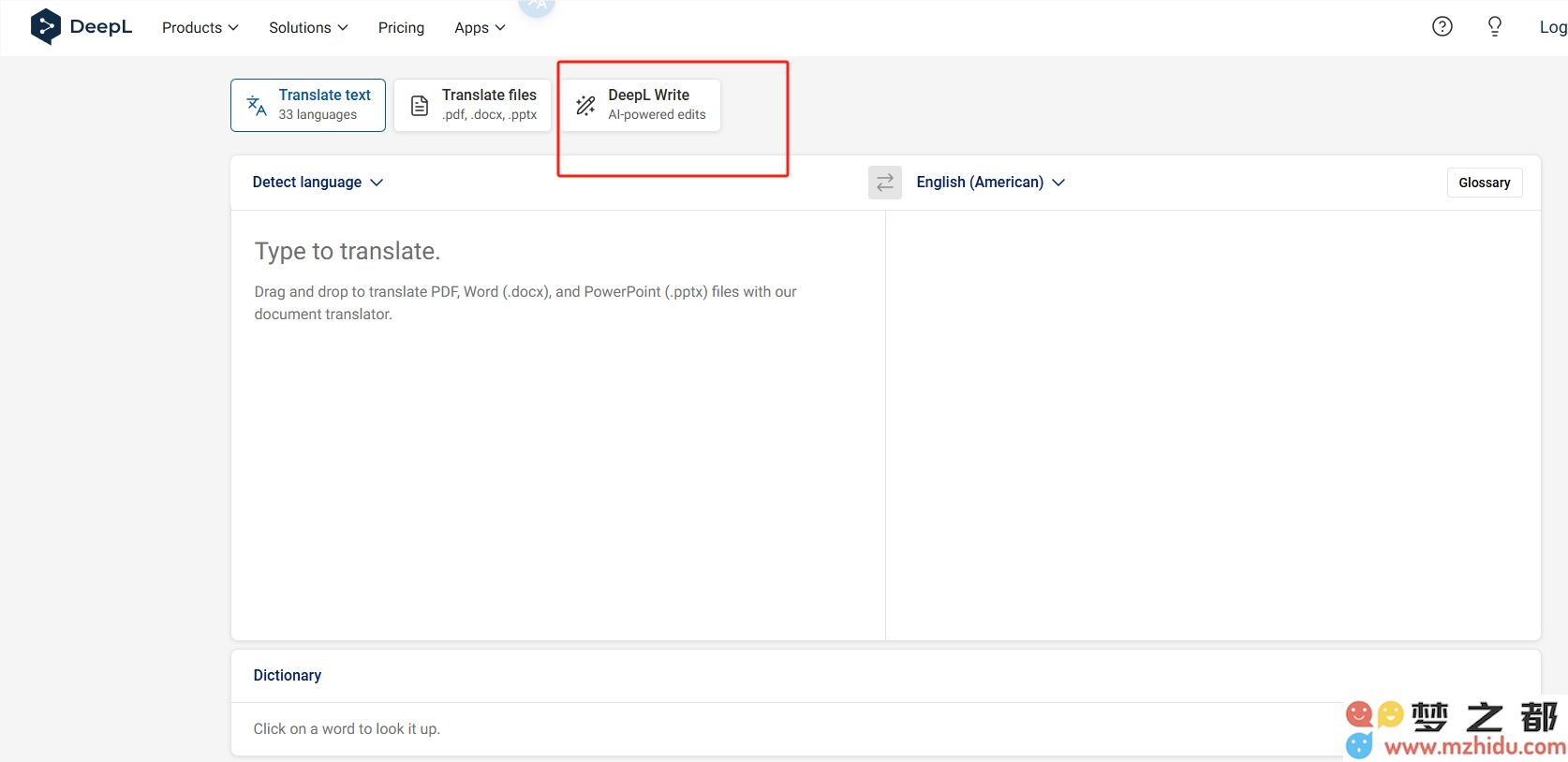Click the Log in link

coord(1553,28)
